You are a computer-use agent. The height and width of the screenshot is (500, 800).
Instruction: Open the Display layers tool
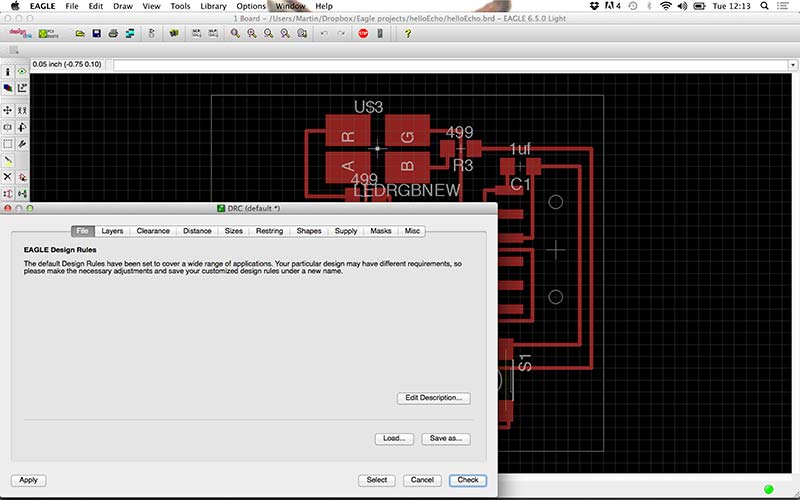8,88
